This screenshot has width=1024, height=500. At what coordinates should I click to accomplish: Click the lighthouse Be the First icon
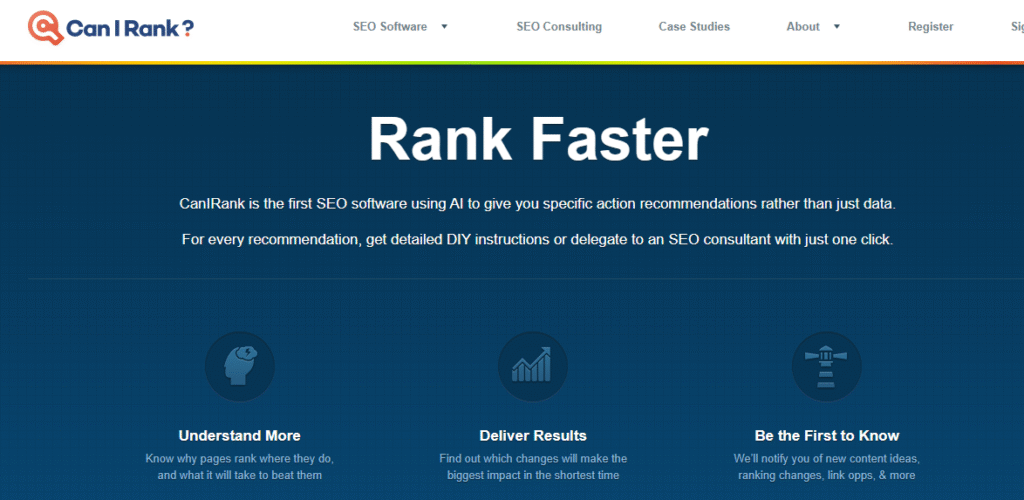(827, 366)
